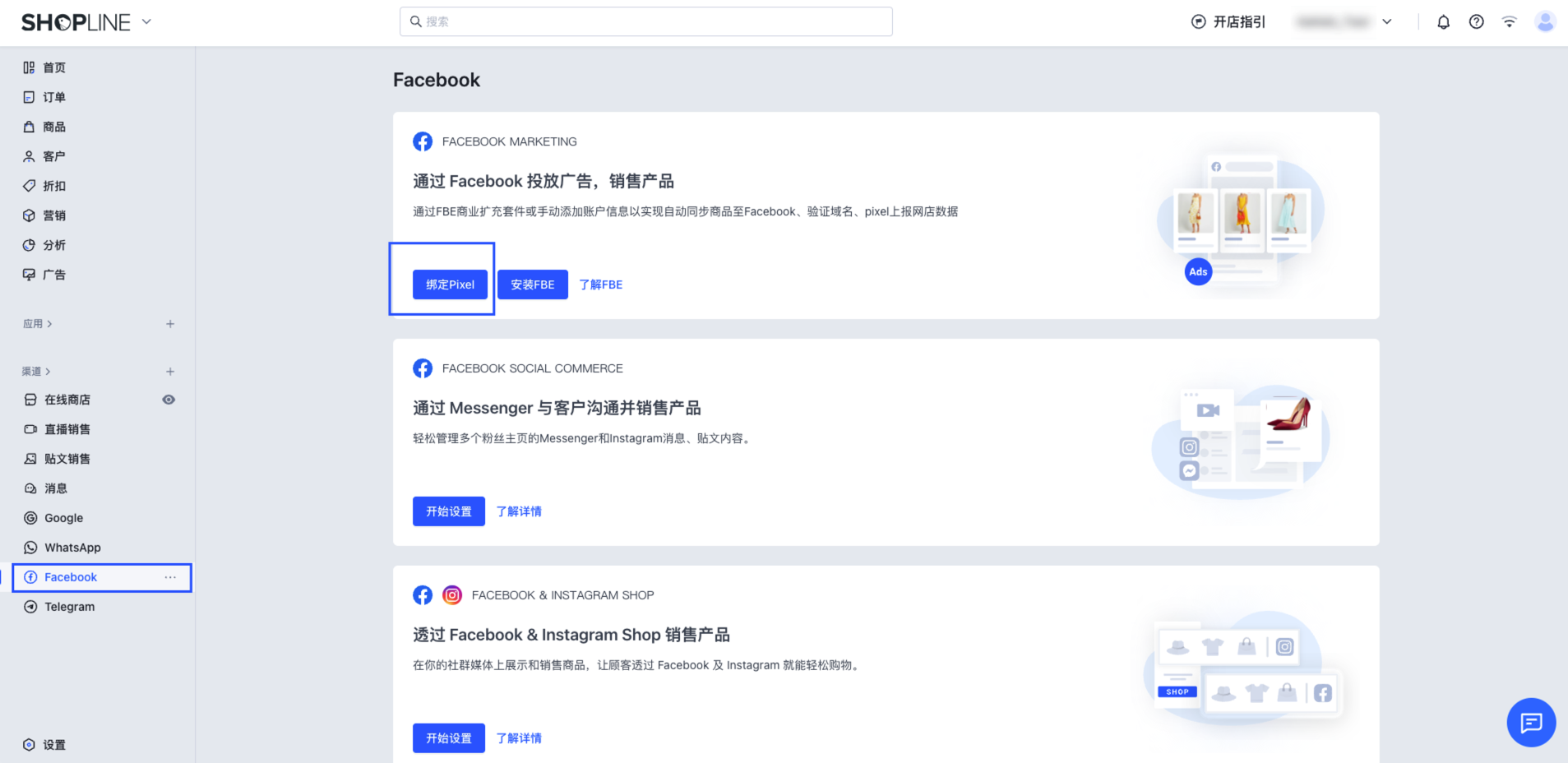Click the 安装FBE button

[x=533, y=284]
